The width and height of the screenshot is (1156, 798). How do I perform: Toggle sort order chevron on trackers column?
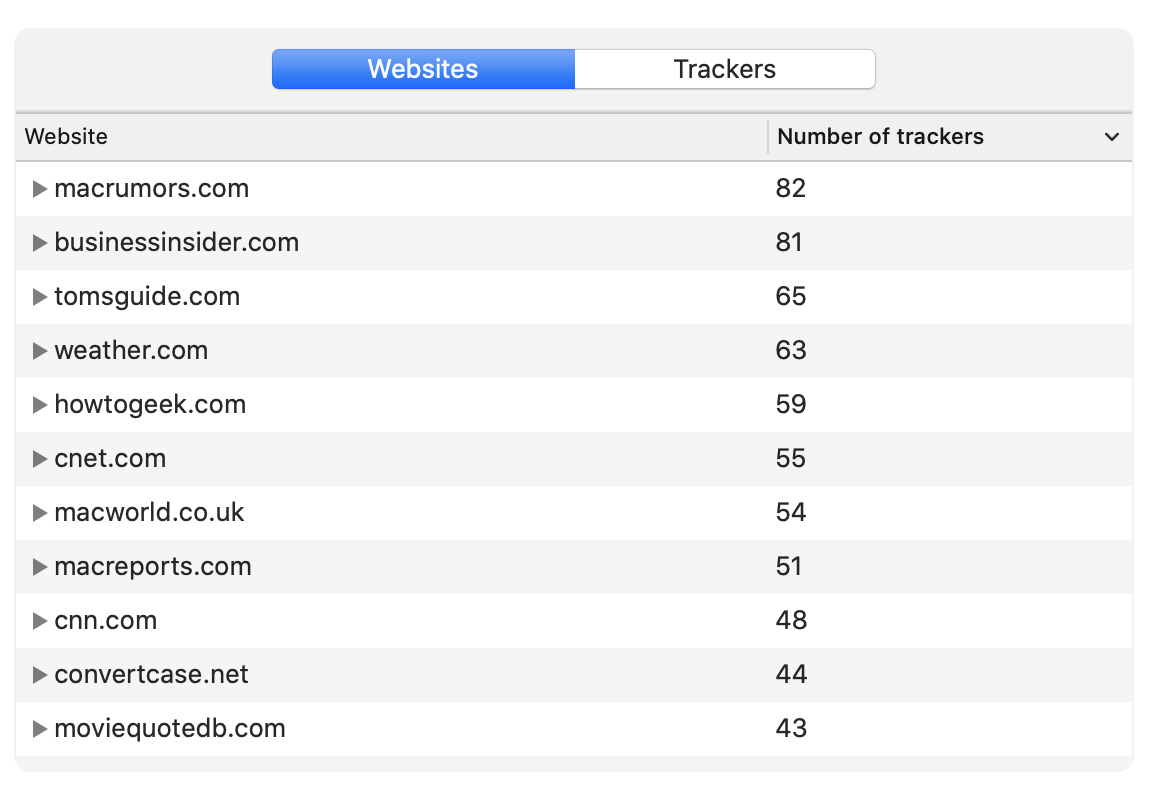click(1111, 137)
